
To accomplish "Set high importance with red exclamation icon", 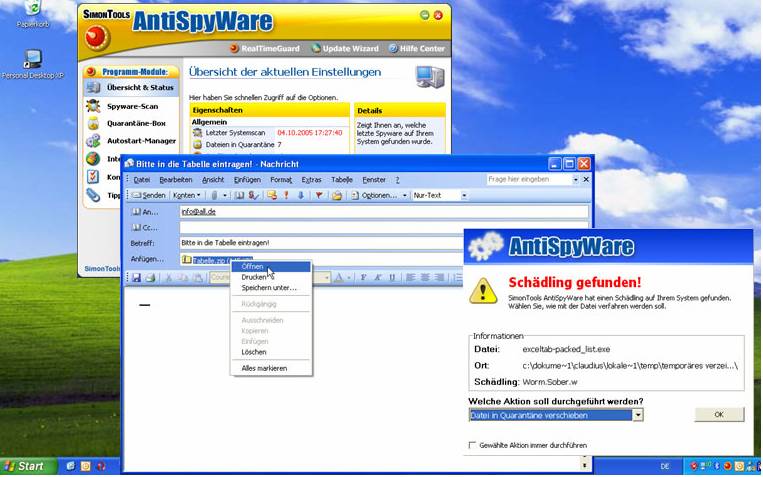I will coord(286,195).
